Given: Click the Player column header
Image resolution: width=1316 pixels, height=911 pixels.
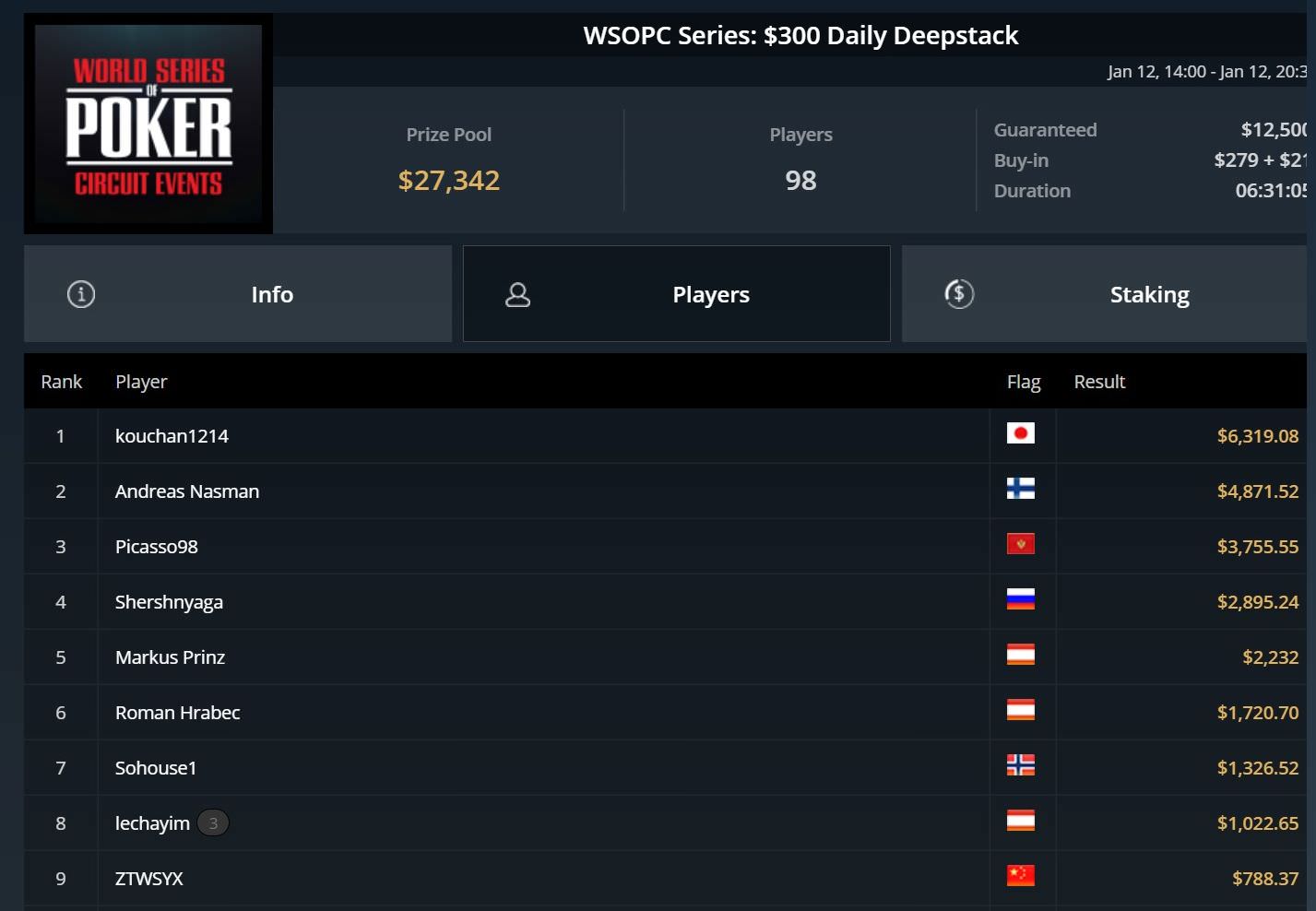Looking at the screenshot, I should [x=141, y=382].
